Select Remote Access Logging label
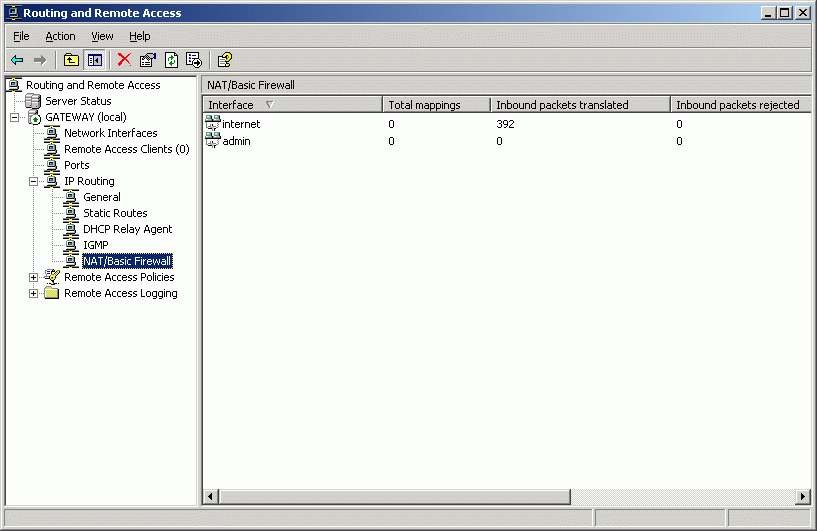Viewport: 817px width, 531px height. [121, 293]
